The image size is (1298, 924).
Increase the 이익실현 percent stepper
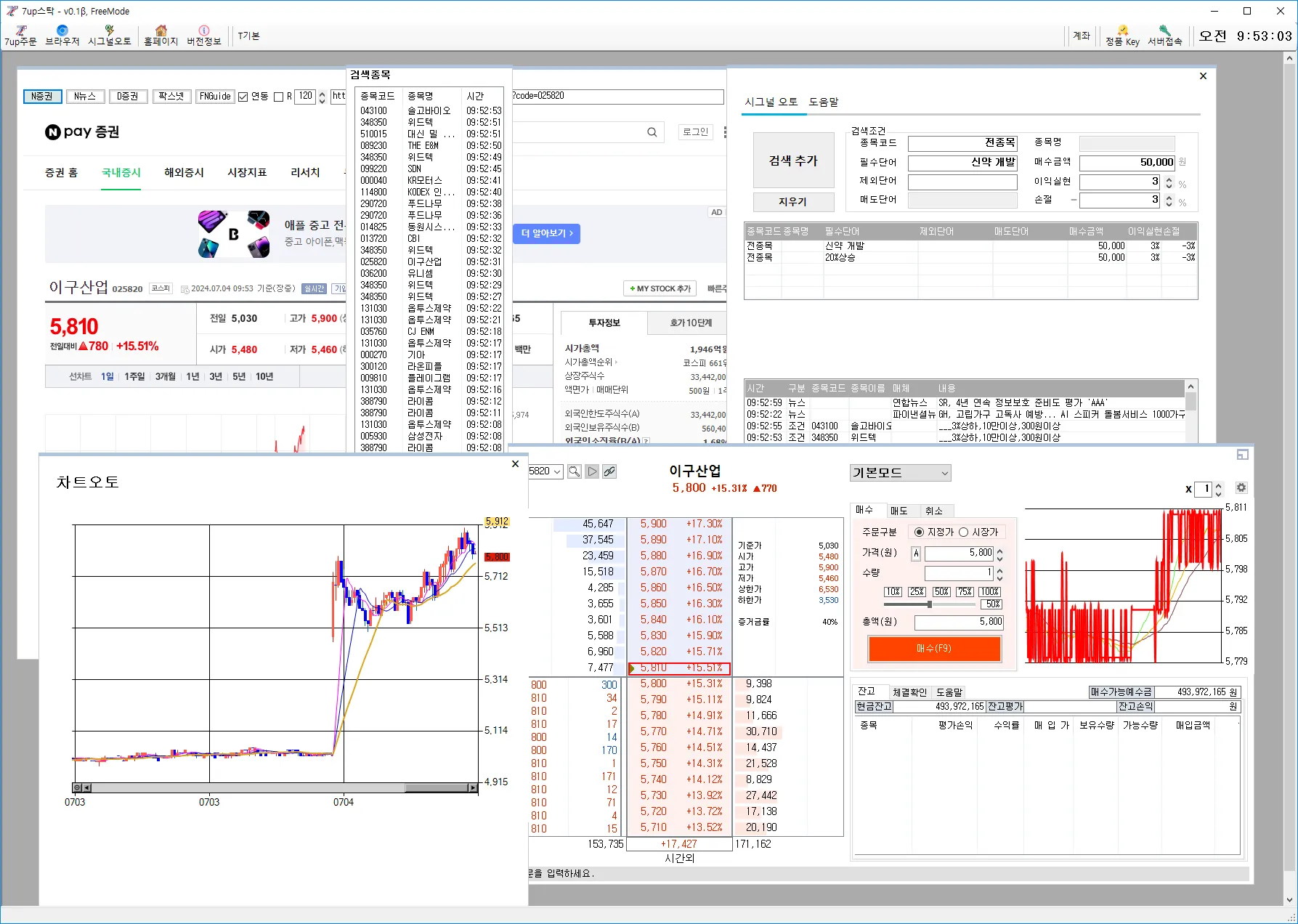[1169, 178]
